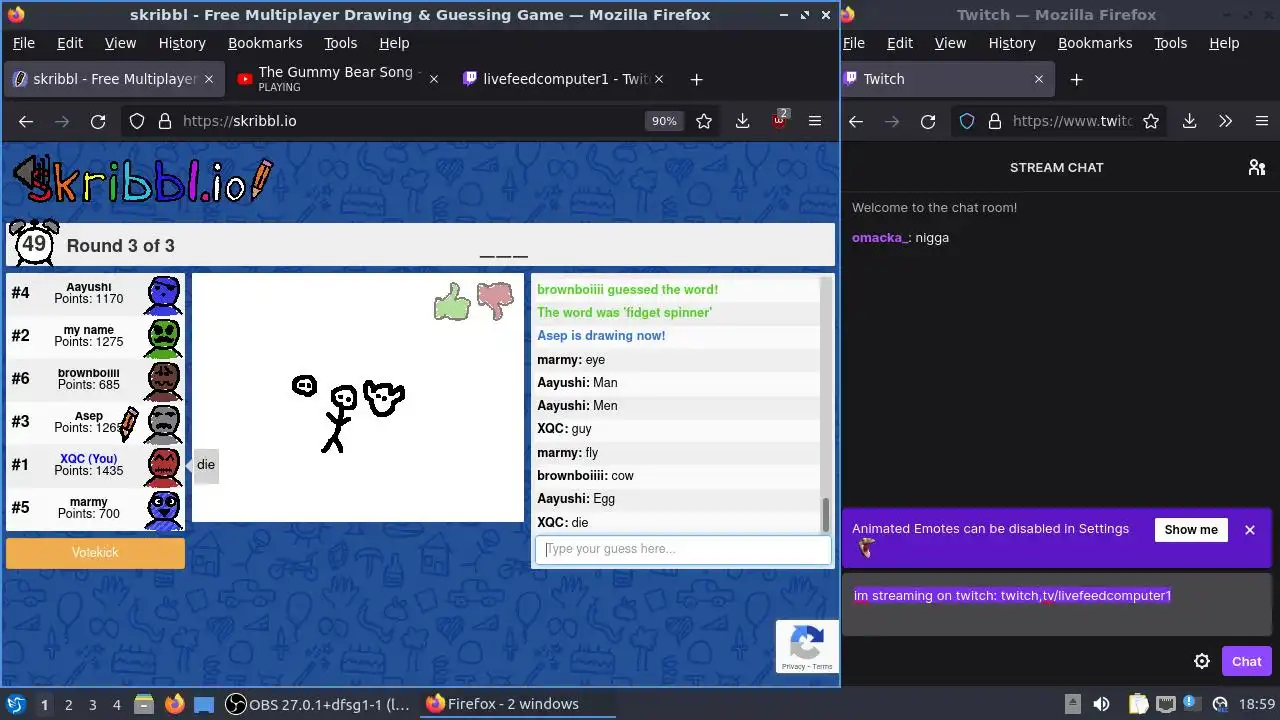Image resolution: width=1280 pixels, height=720 pixels.
Task: Click the thumbs up like icon on canvas
Action: (452, 301)
